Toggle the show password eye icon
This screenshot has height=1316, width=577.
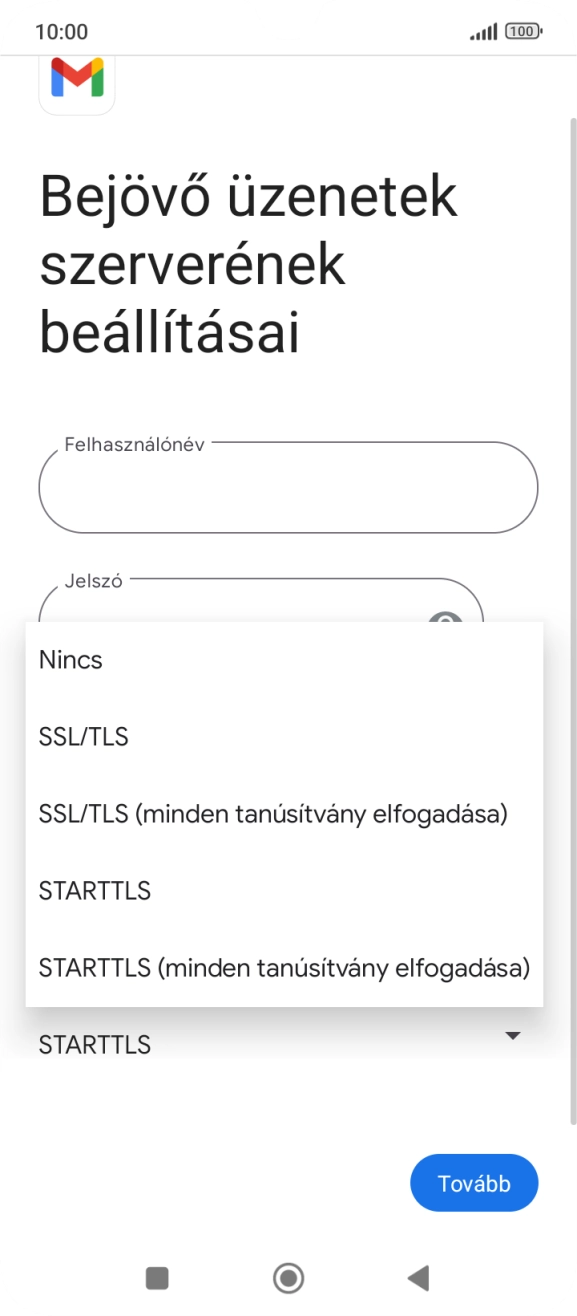coord(444,623)
